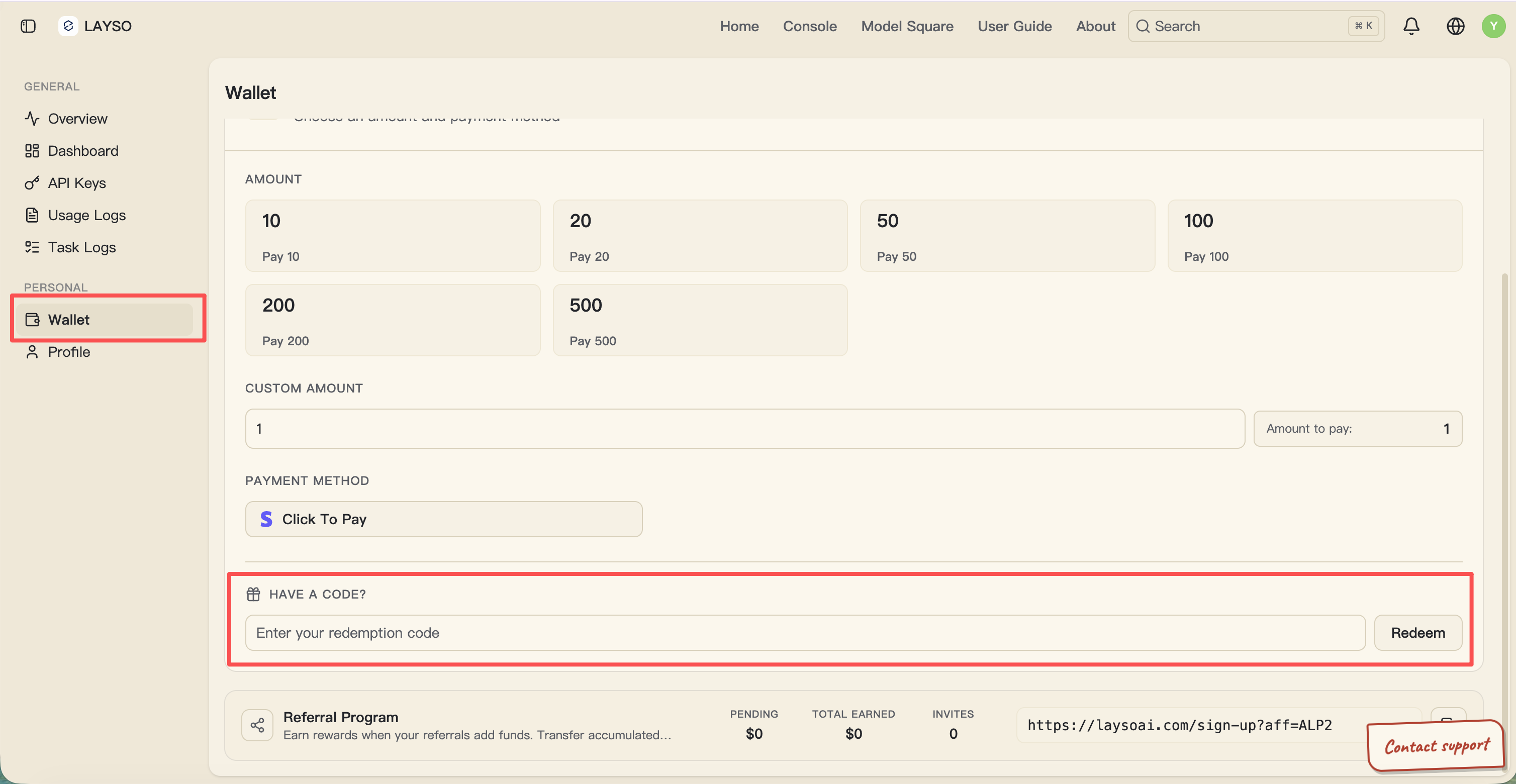
Task: Choose the Click To Pay method
Action: 444,519
